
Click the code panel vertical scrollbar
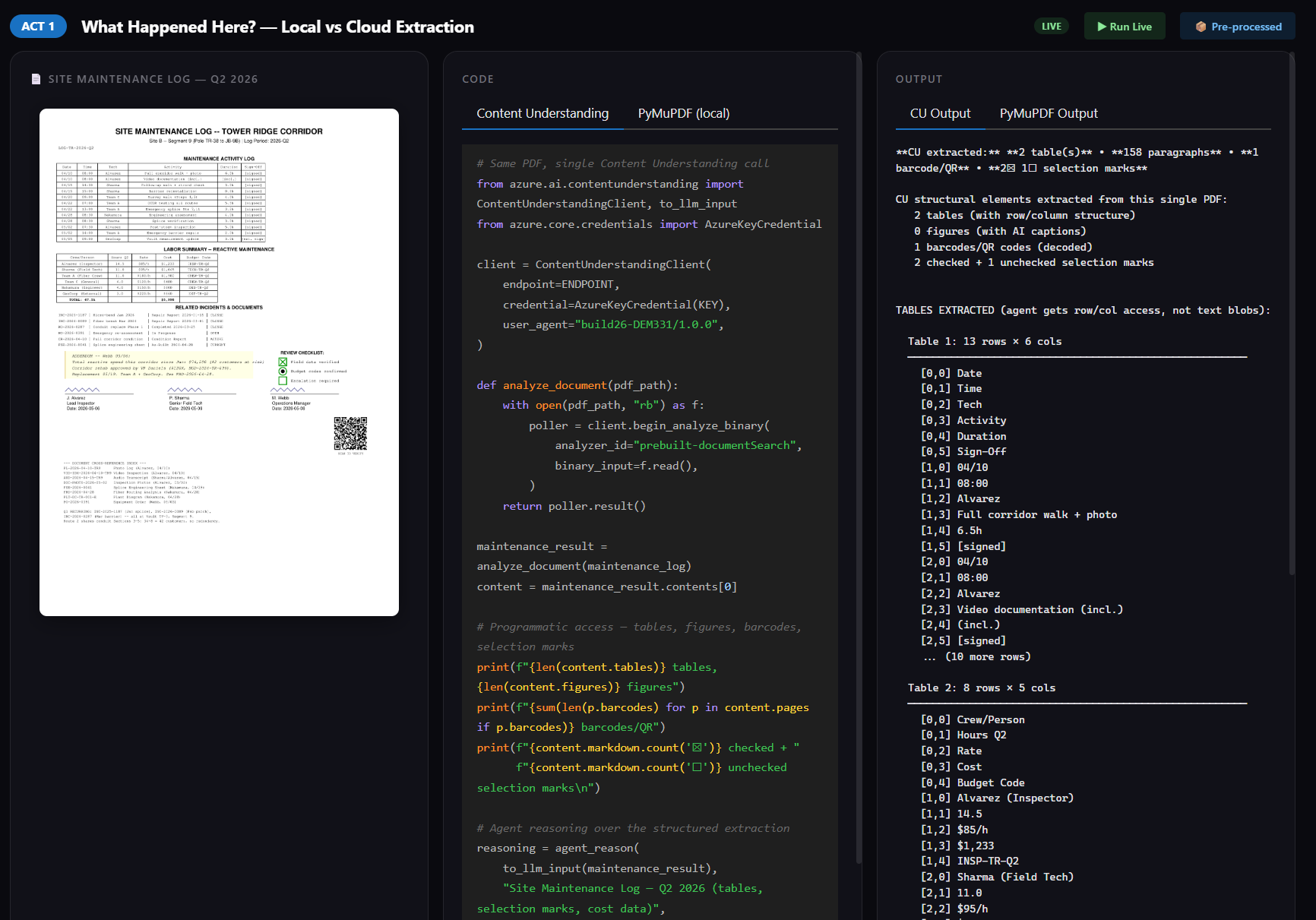pos(859,458)
